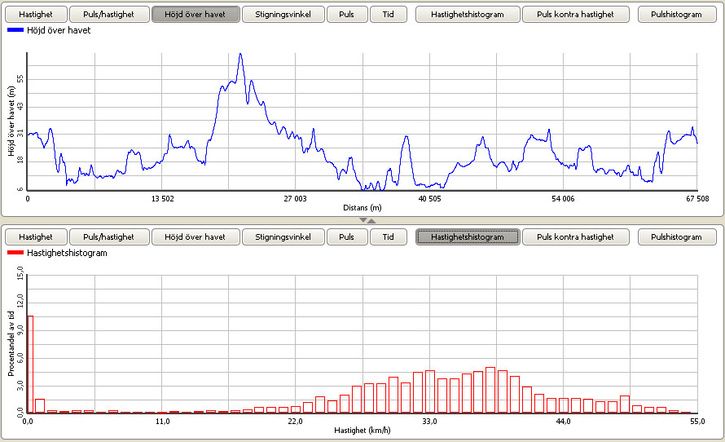Open Pulshistogram in upper chart panel
The height and width of the screenshot is (442, 725).
[x=677, y=14]
